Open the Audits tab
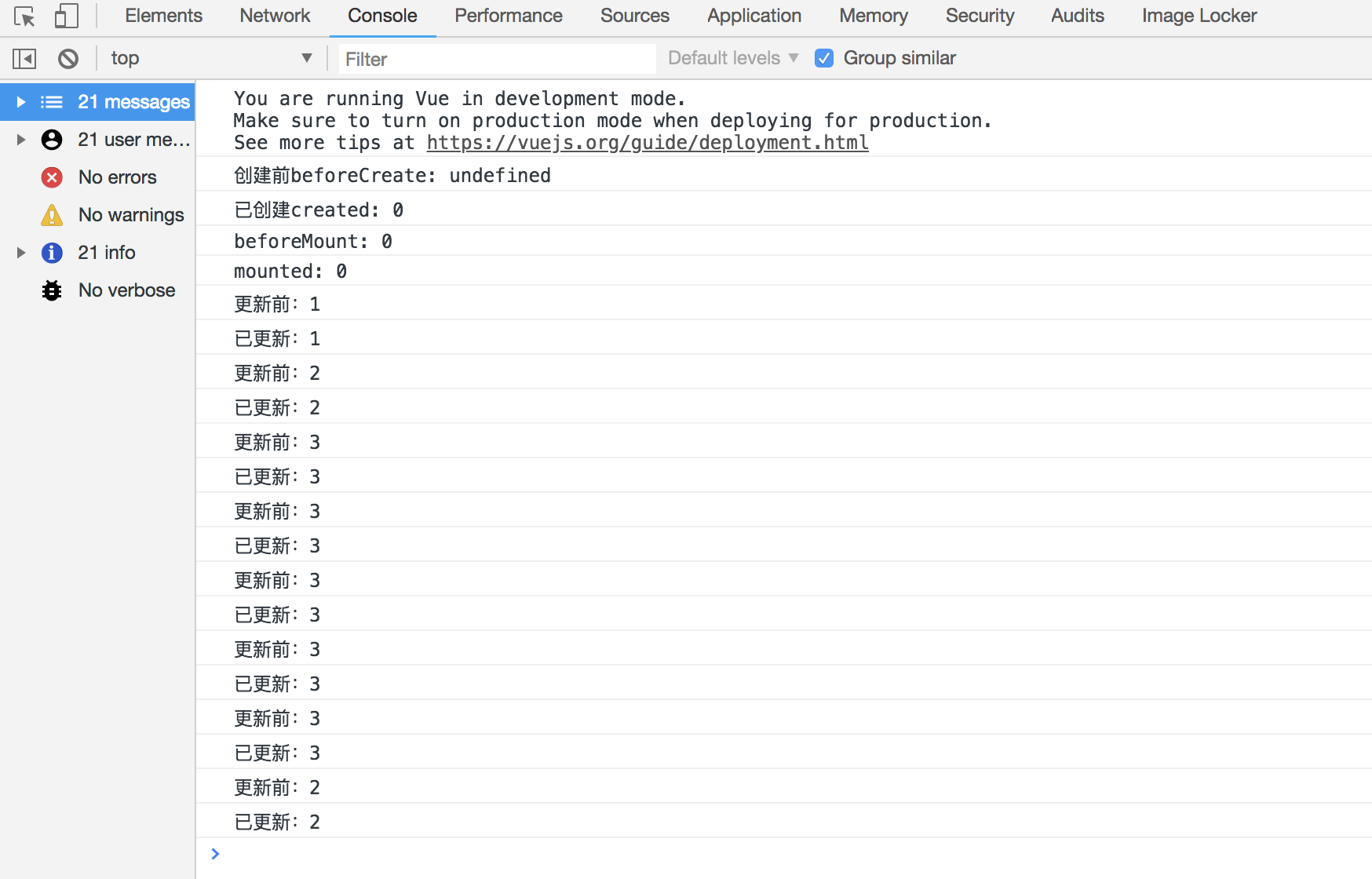The height and width of the screenshot is (879, 1372). pyautogui.click(x=1078, y=16)
